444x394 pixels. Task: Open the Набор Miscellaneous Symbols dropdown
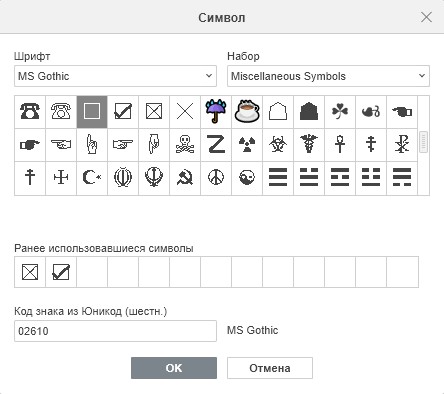click(x=328, y=76)
